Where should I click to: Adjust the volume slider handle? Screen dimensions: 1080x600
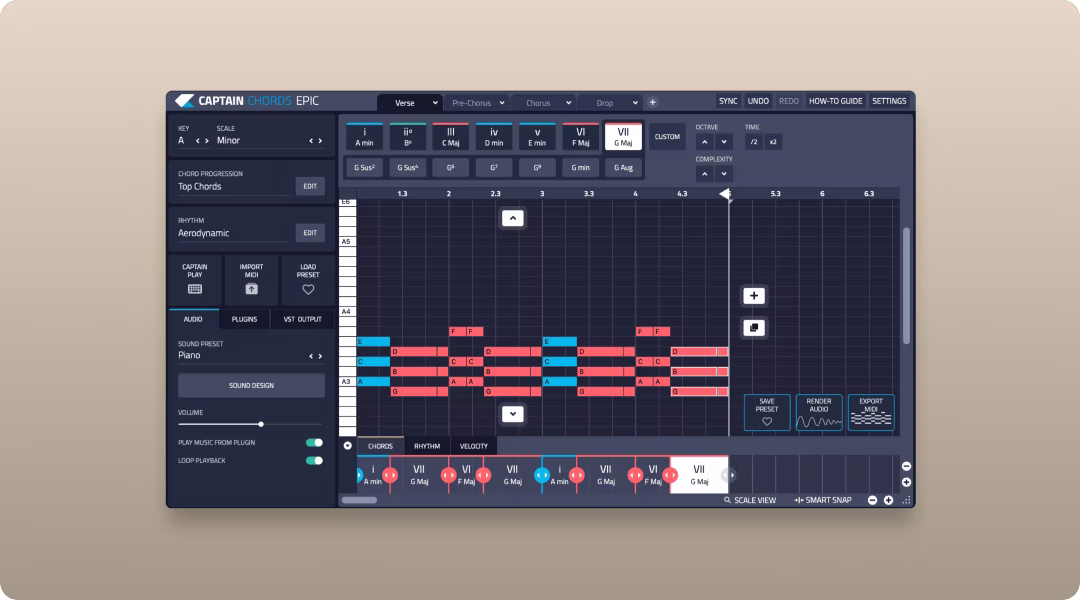(261, 424)
